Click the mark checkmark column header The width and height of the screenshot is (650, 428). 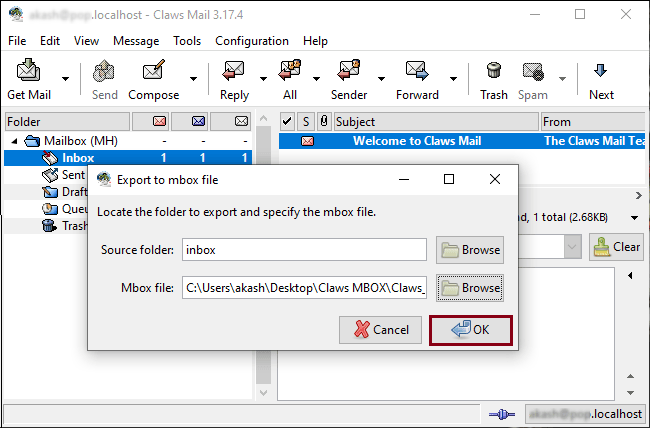287,122
